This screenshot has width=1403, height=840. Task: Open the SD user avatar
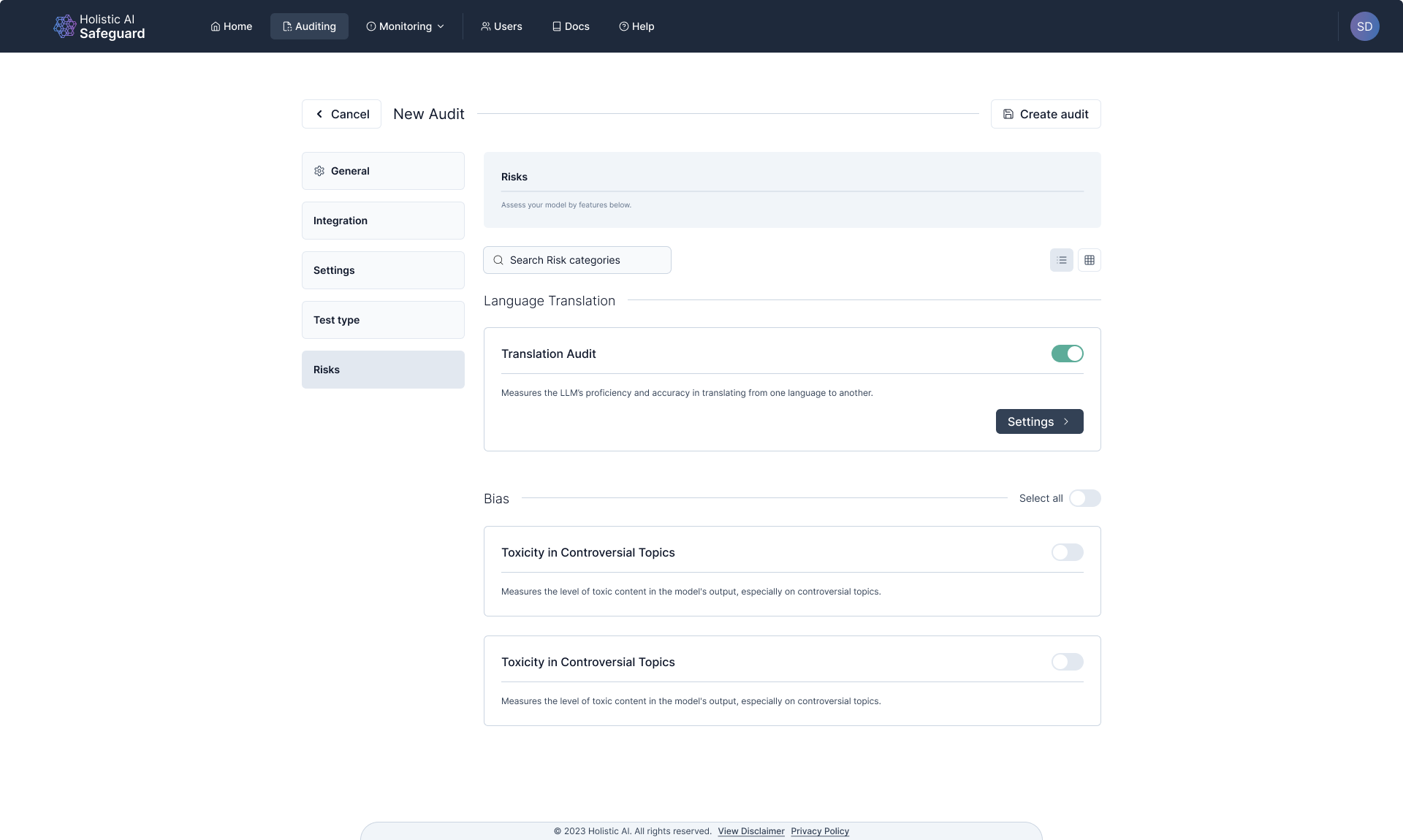[x=1364, y=26]
